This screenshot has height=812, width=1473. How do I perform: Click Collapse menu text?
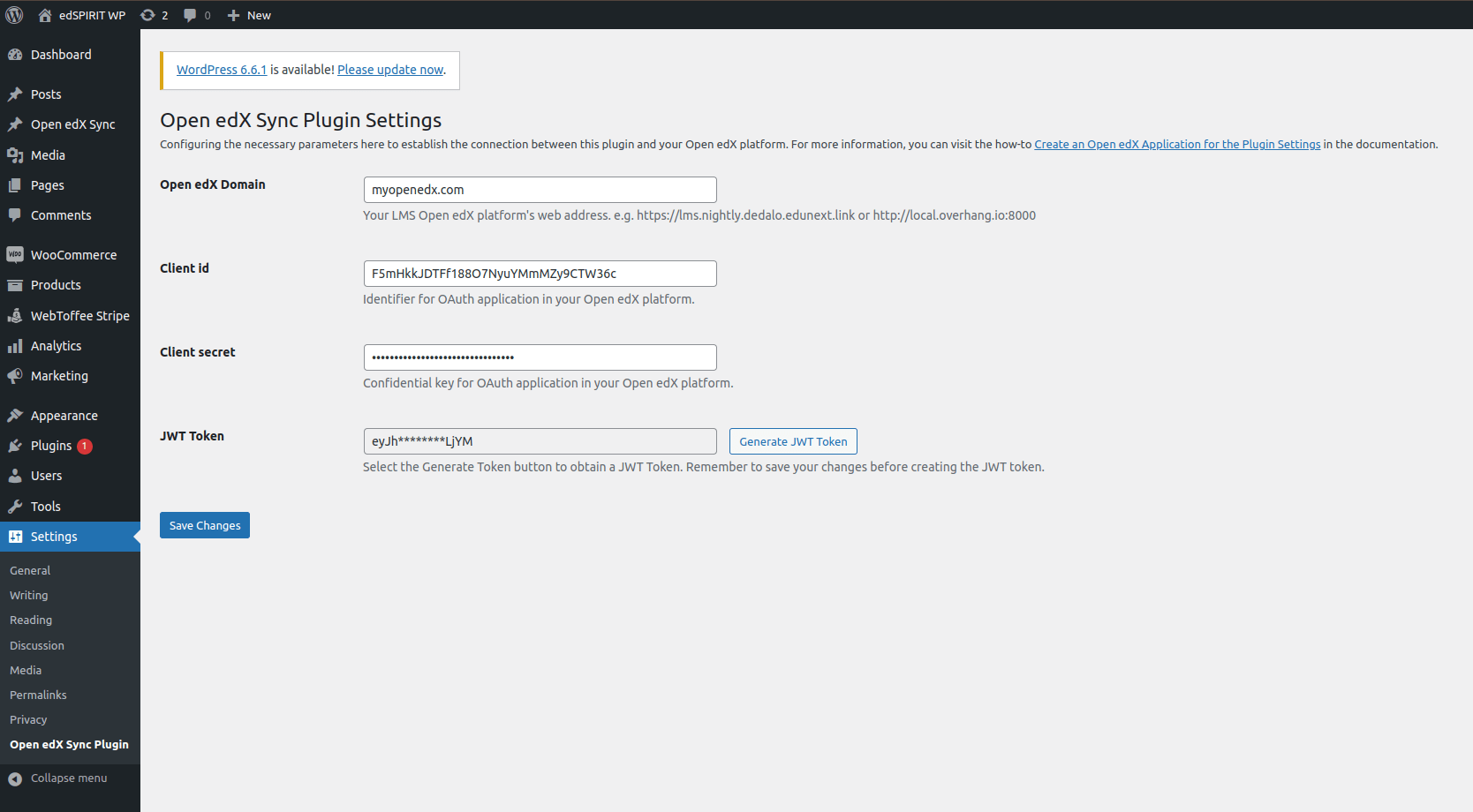[x=69, y=778]
